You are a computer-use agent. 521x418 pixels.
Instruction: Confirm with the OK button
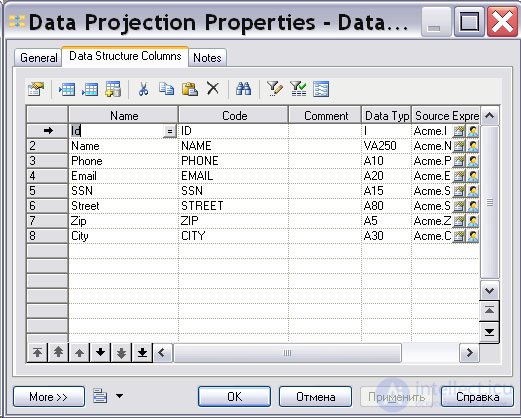coord(234,397)
